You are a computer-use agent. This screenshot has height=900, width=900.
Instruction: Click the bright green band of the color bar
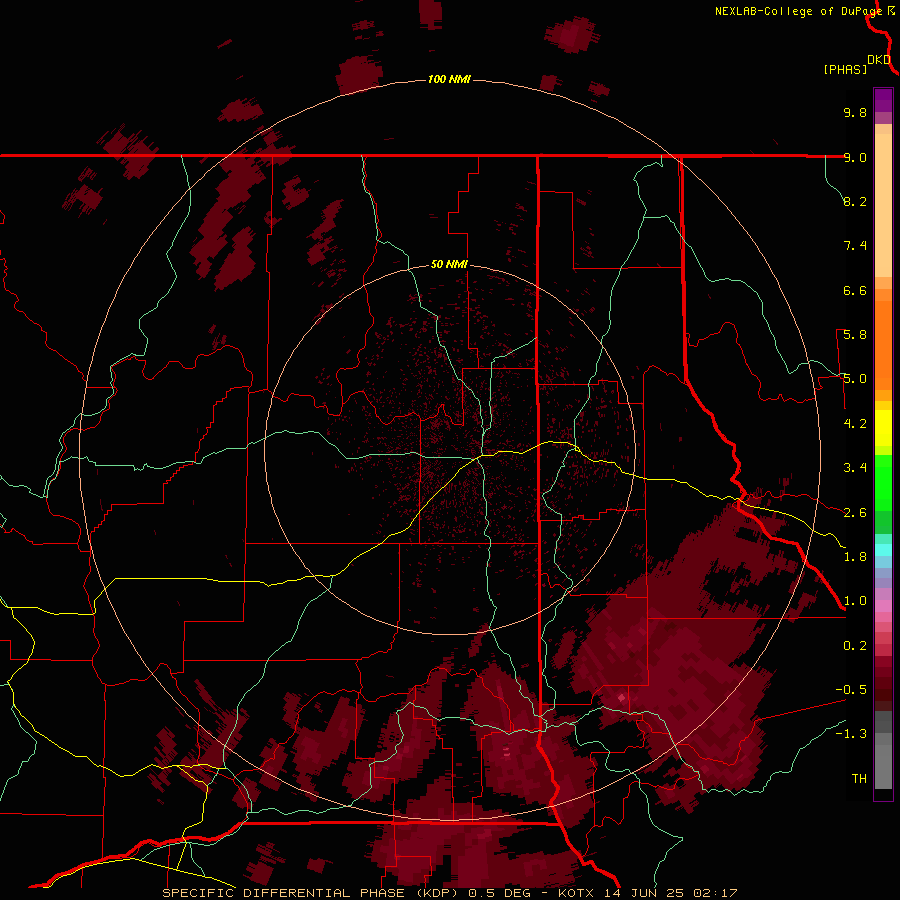coord(883,483)
